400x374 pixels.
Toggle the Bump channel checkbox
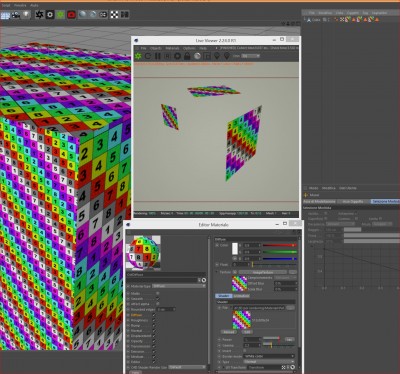click(x=154, y=325)
